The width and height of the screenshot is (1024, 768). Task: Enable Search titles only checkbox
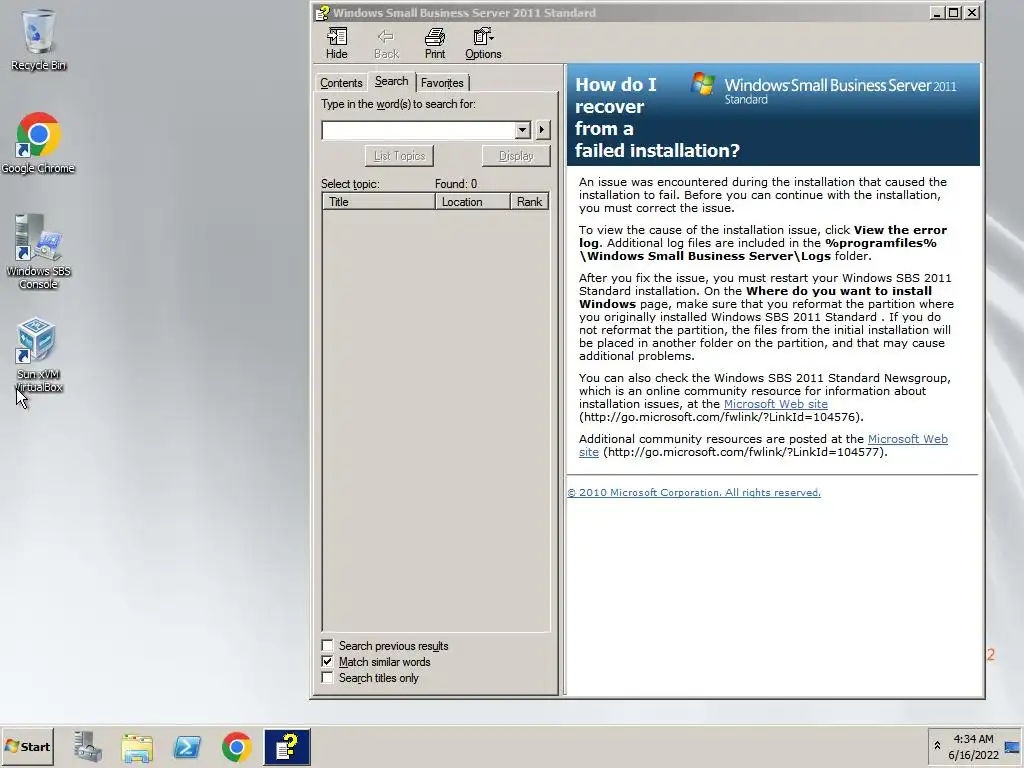(x=327, y=678)
